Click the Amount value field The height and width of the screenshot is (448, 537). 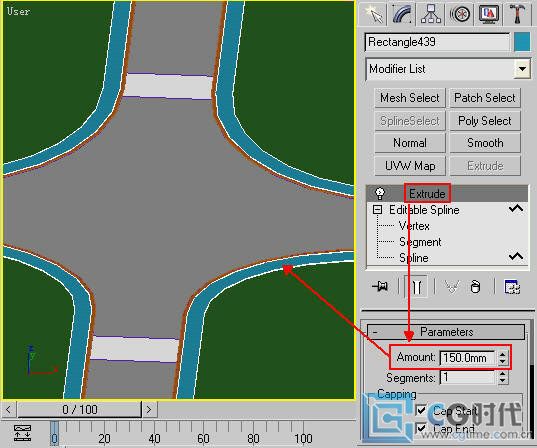467,358
